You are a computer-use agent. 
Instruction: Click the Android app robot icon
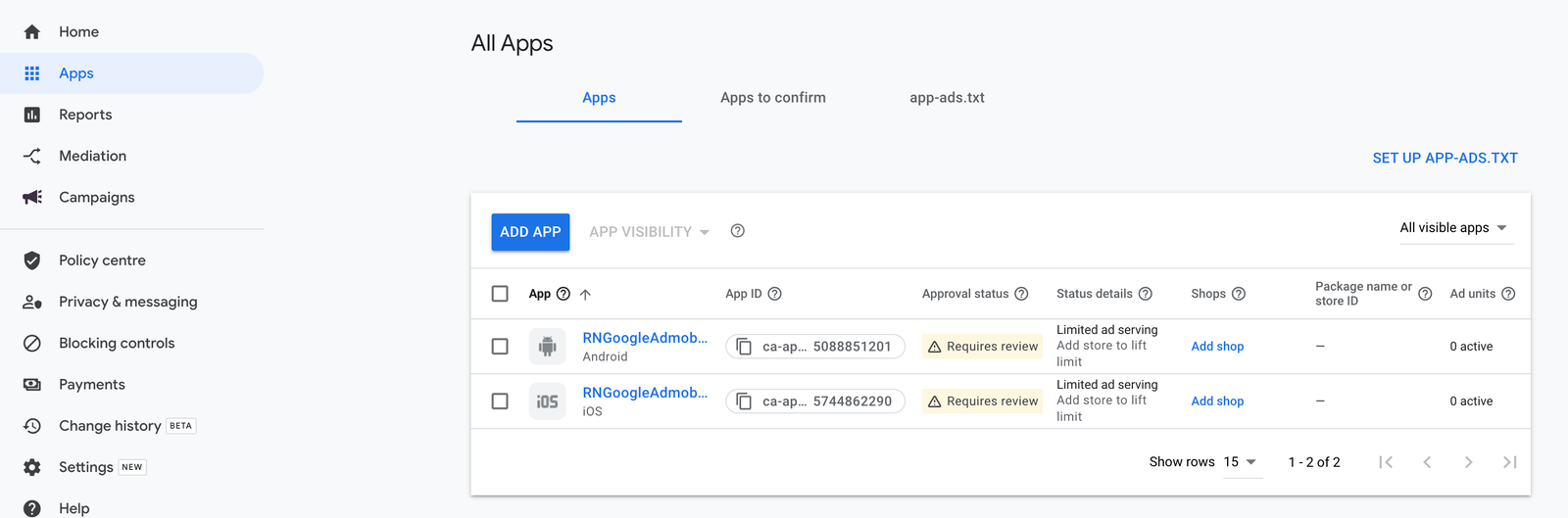pyautogui.click(x=548, y=347)
